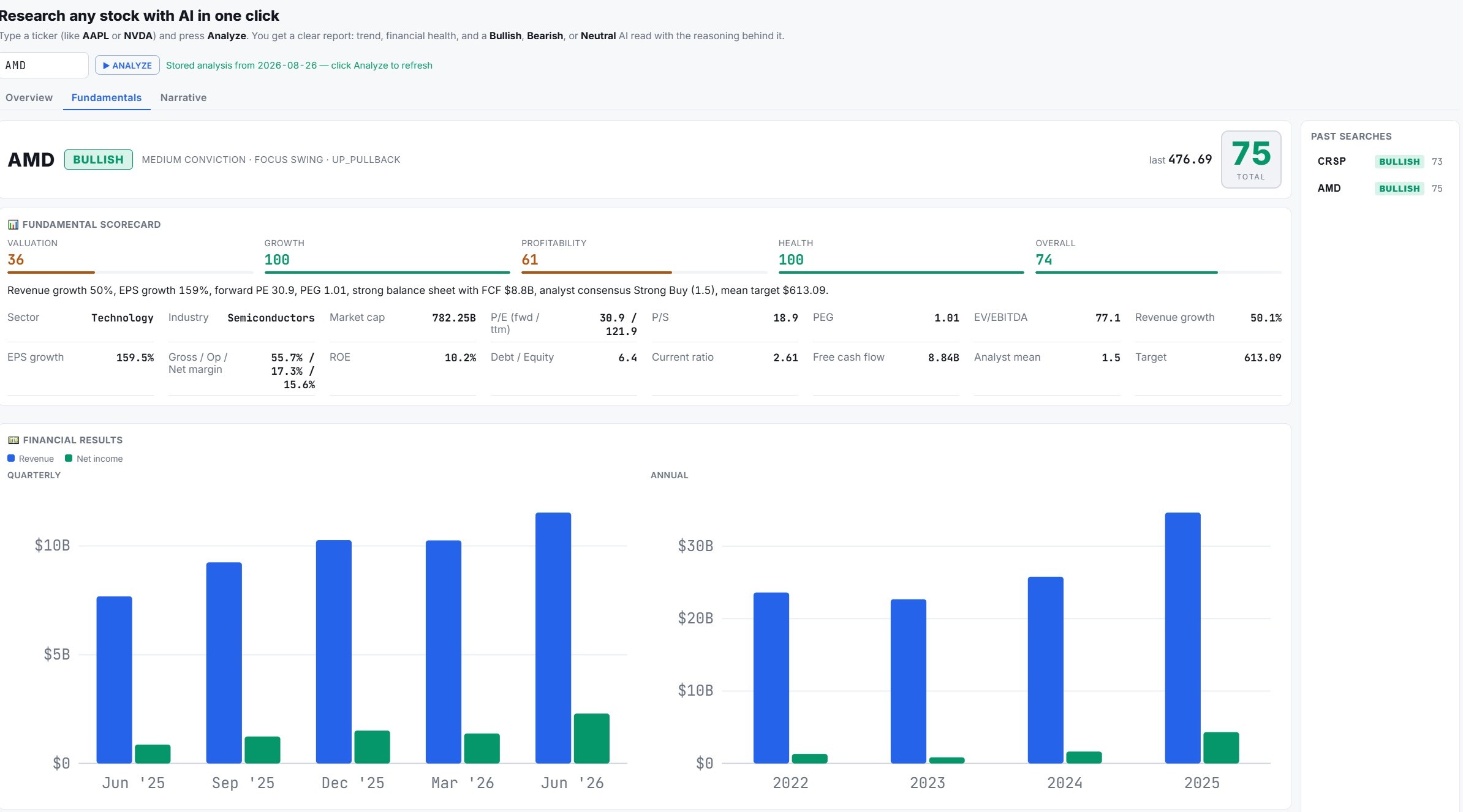Image resolution: width=1463 pixels, height=812 pixels.
Task: Click the EV/EBITDA value 77.1
Action: (1108, 318)
